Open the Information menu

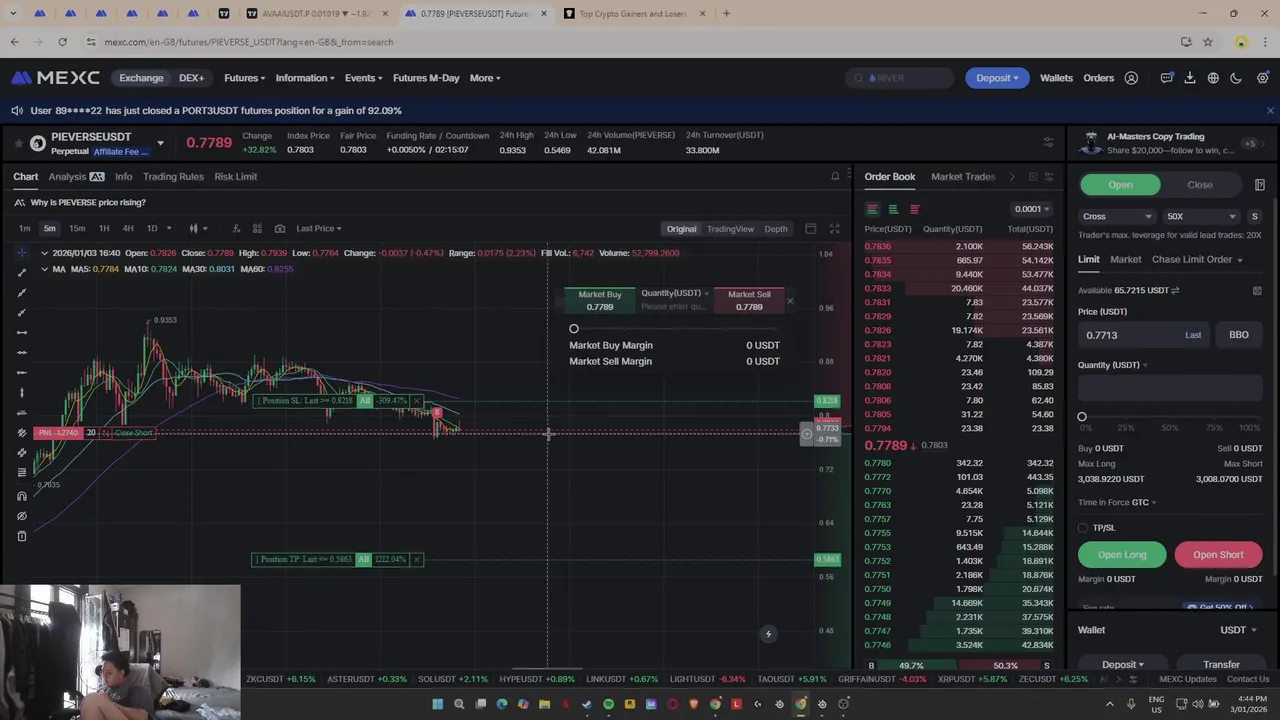(305, 78)
